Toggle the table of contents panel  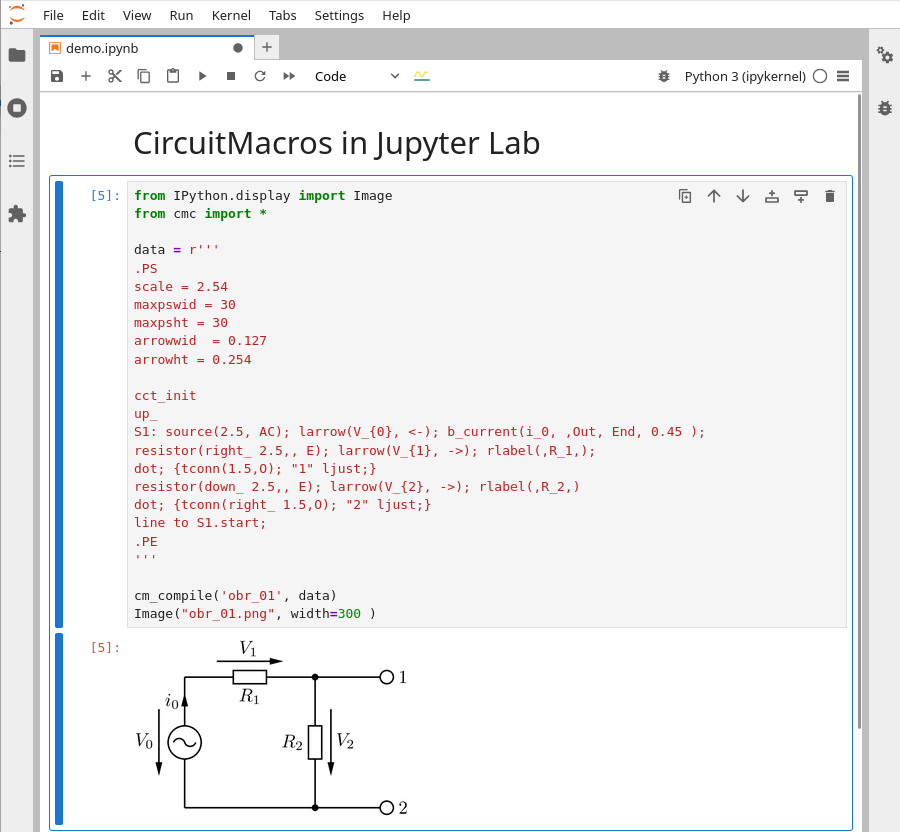pos(17,161)
